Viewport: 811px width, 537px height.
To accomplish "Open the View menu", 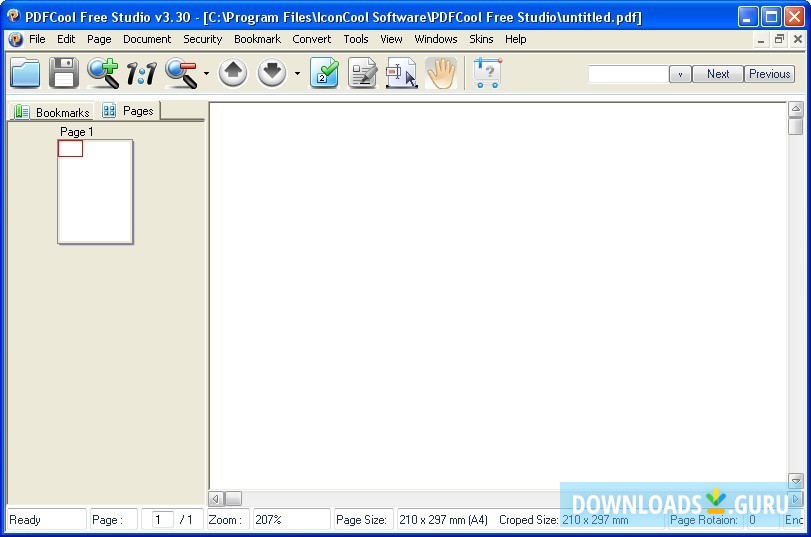I will click(x=391, y=39).
